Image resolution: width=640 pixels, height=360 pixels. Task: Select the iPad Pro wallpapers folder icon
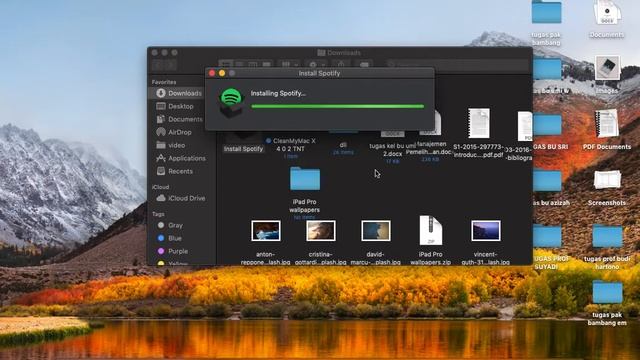(305, 179)
